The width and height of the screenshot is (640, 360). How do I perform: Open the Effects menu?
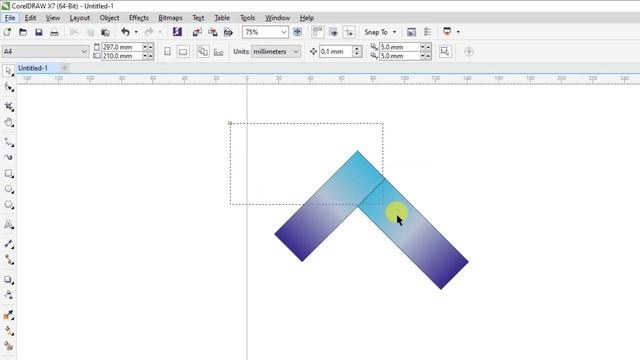[x=139, y=18]
